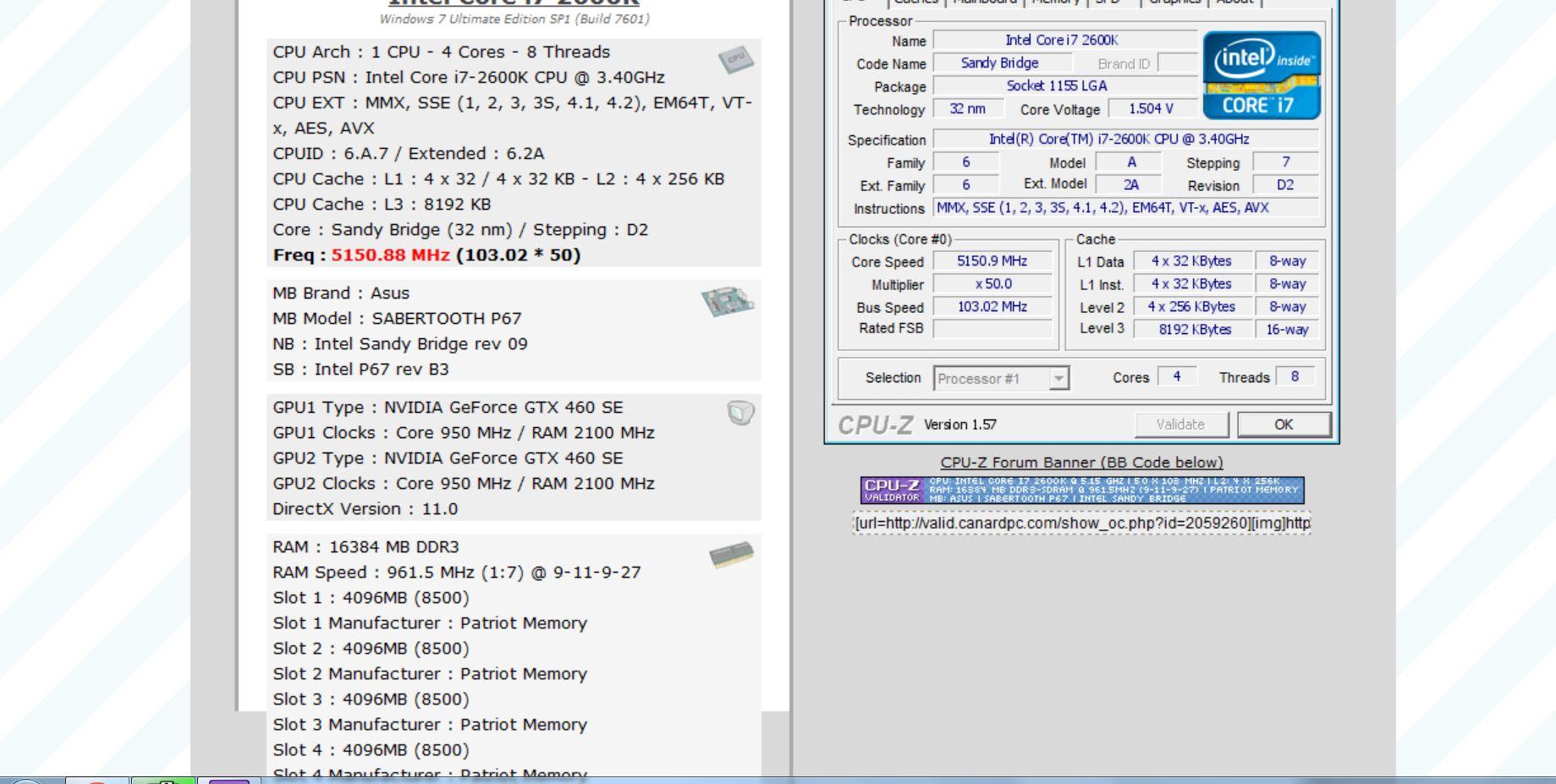Image resolution: width=1556 pixels, height=784 pixels.
Task: Click the OK button in CPU-Z
Action: tap(1284, 425)
